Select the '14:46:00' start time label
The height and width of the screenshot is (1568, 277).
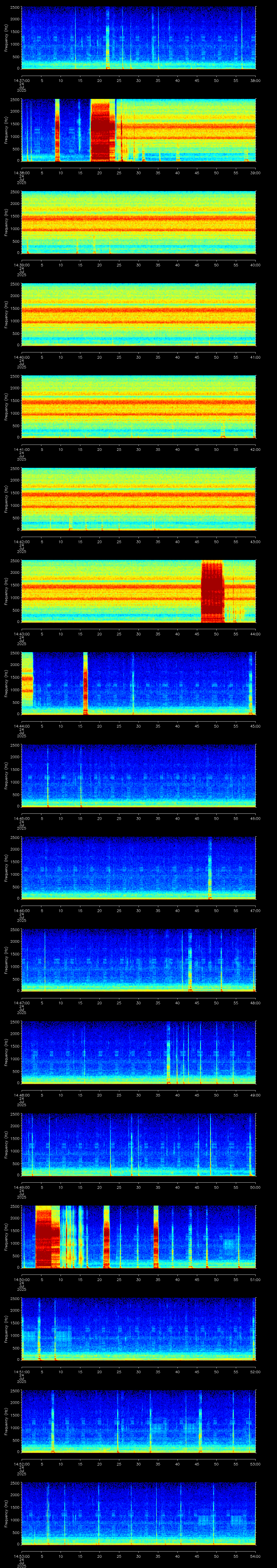pos(21,910)
